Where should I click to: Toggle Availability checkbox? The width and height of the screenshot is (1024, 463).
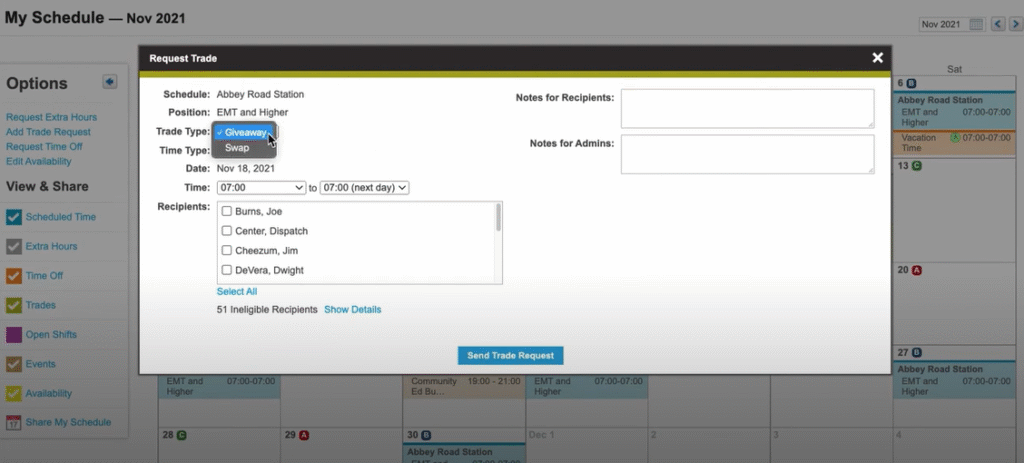pyautogui.click(x=14, y=393)
